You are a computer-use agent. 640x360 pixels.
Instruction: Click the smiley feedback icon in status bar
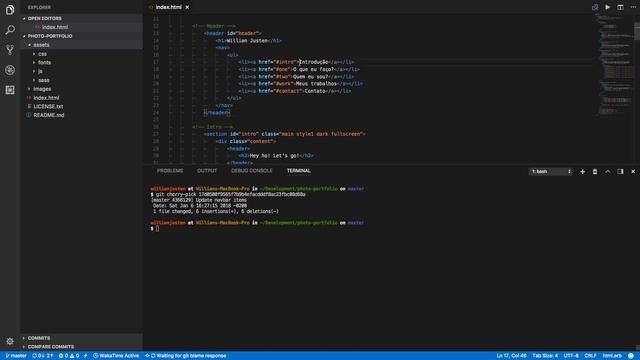click(x=631, y=356)
